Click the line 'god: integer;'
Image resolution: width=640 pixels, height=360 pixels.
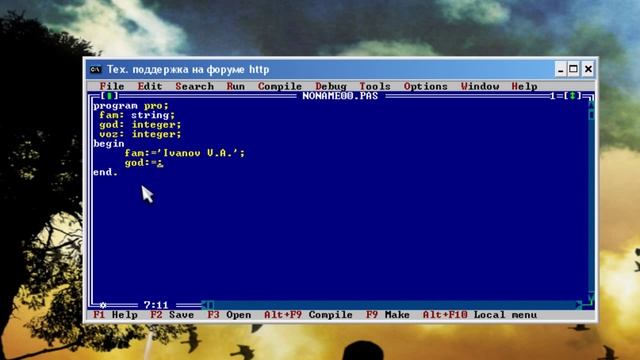[140, 124]
